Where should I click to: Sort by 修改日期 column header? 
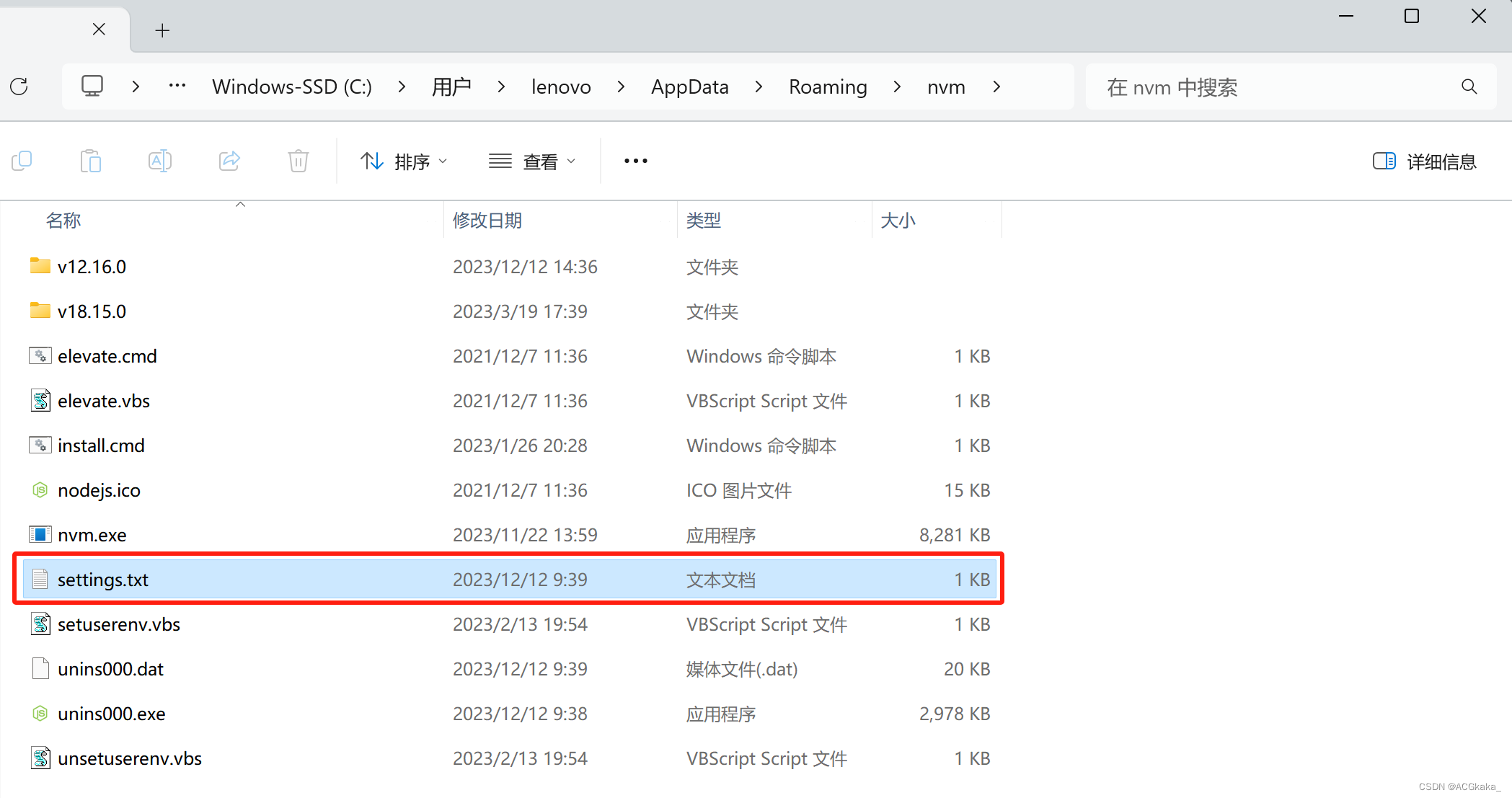click(487, 221)
